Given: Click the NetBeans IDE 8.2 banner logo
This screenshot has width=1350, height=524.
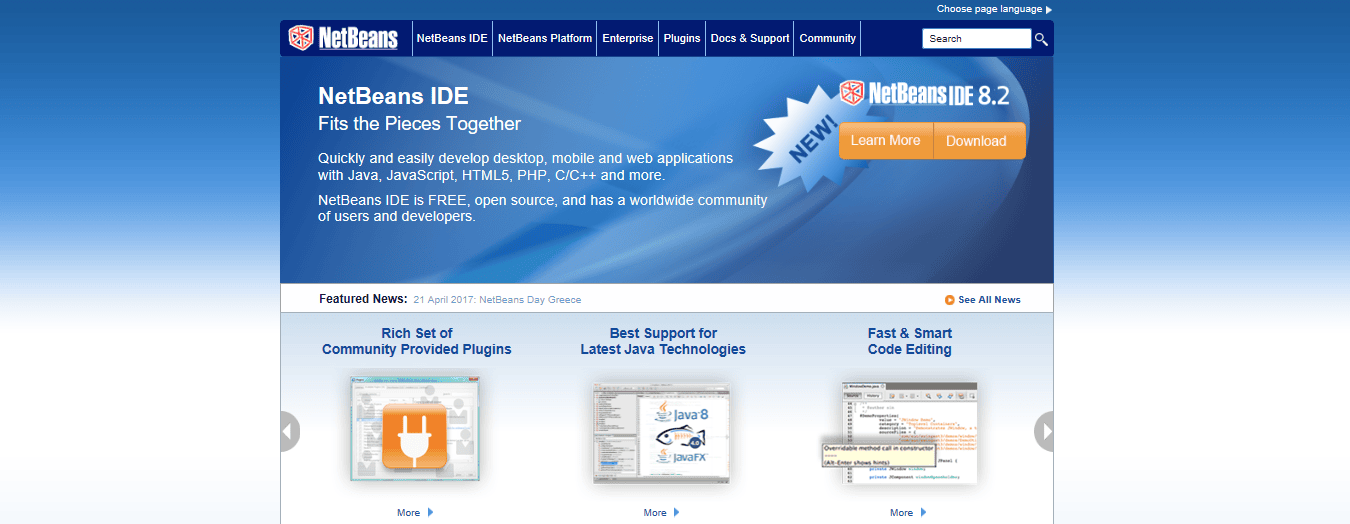Looking at the screenshot, I should coord(924,94).
